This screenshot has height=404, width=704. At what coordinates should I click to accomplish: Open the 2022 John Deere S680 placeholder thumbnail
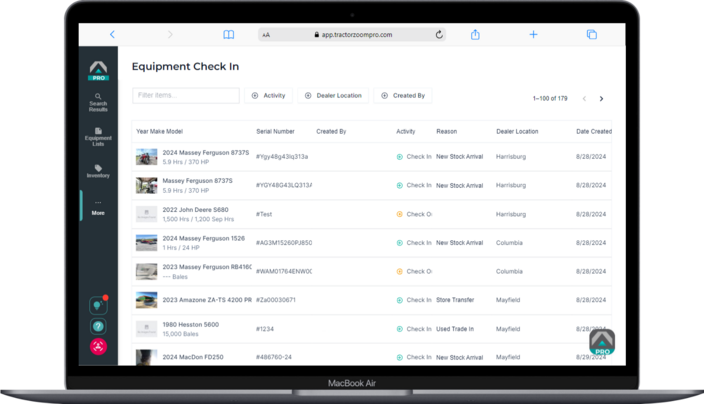pyautogui.click(x=146, y=214)
